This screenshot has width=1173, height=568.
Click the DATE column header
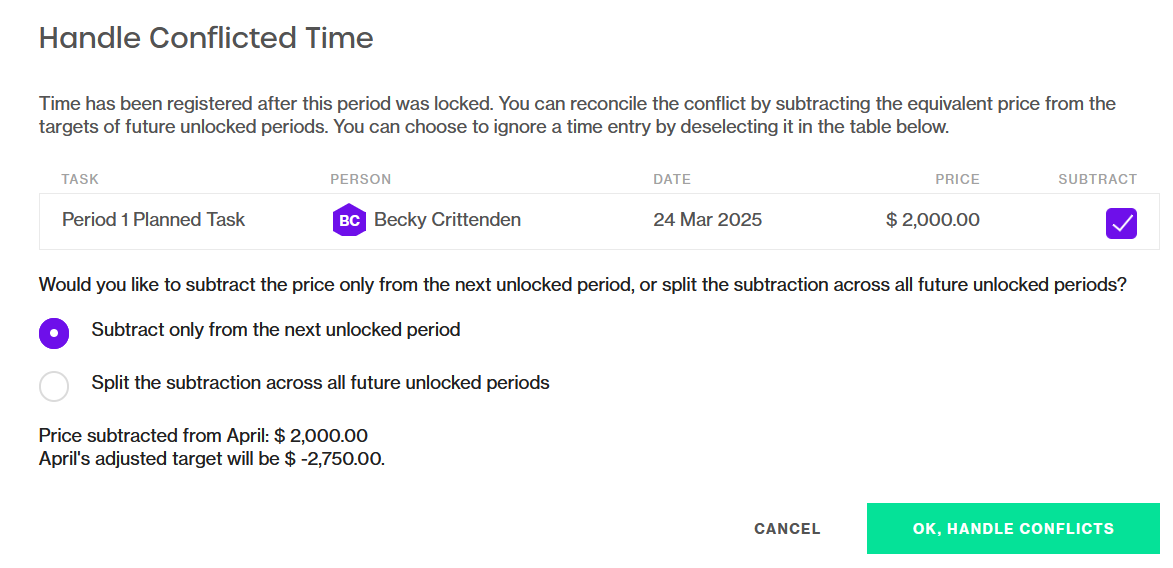(x=672, y=180)
